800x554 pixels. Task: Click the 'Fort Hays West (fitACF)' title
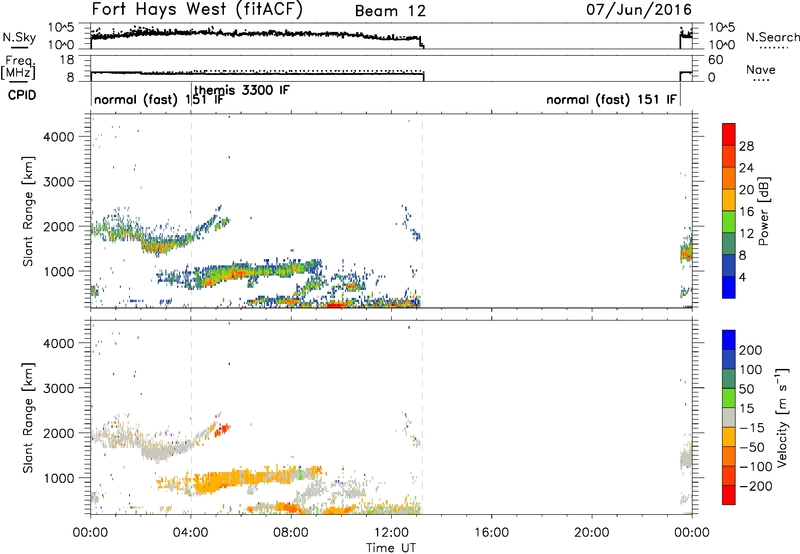tap(197, 10)
